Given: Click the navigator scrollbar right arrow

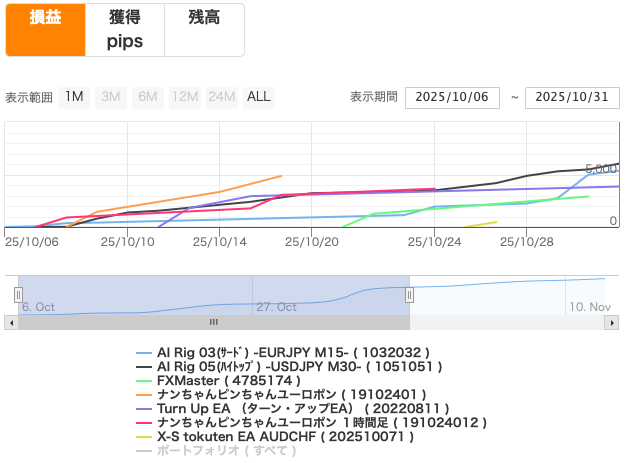Looking at the screenshot, I should [x=612, y=322].
